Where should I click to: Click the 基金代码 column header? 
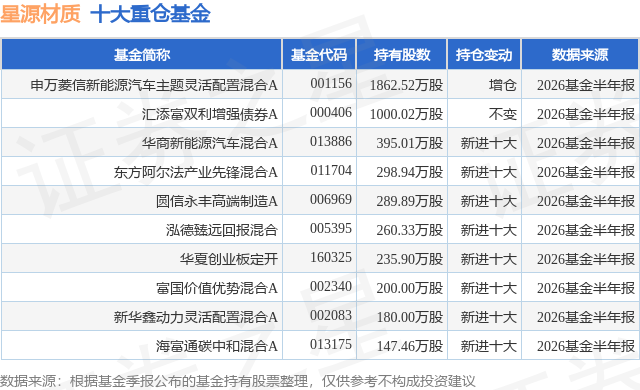pos(319,55)
